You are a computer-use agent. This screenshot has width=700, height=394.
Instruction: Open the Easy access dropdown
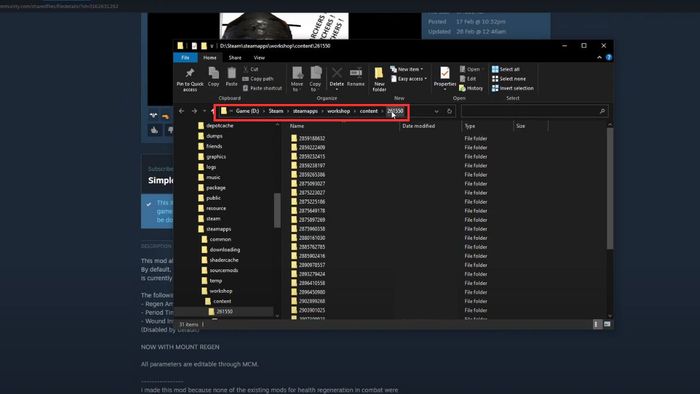(409, 79)
